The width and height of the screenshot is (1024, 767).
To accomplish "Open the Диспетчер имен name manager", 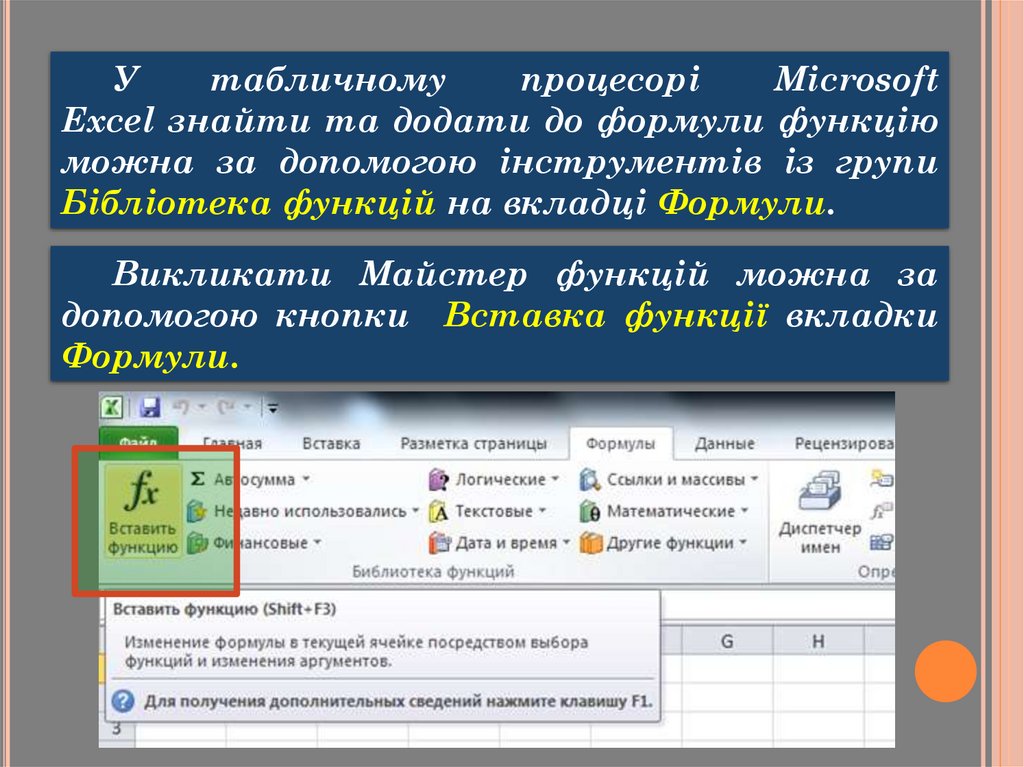I will pos(820,512).
